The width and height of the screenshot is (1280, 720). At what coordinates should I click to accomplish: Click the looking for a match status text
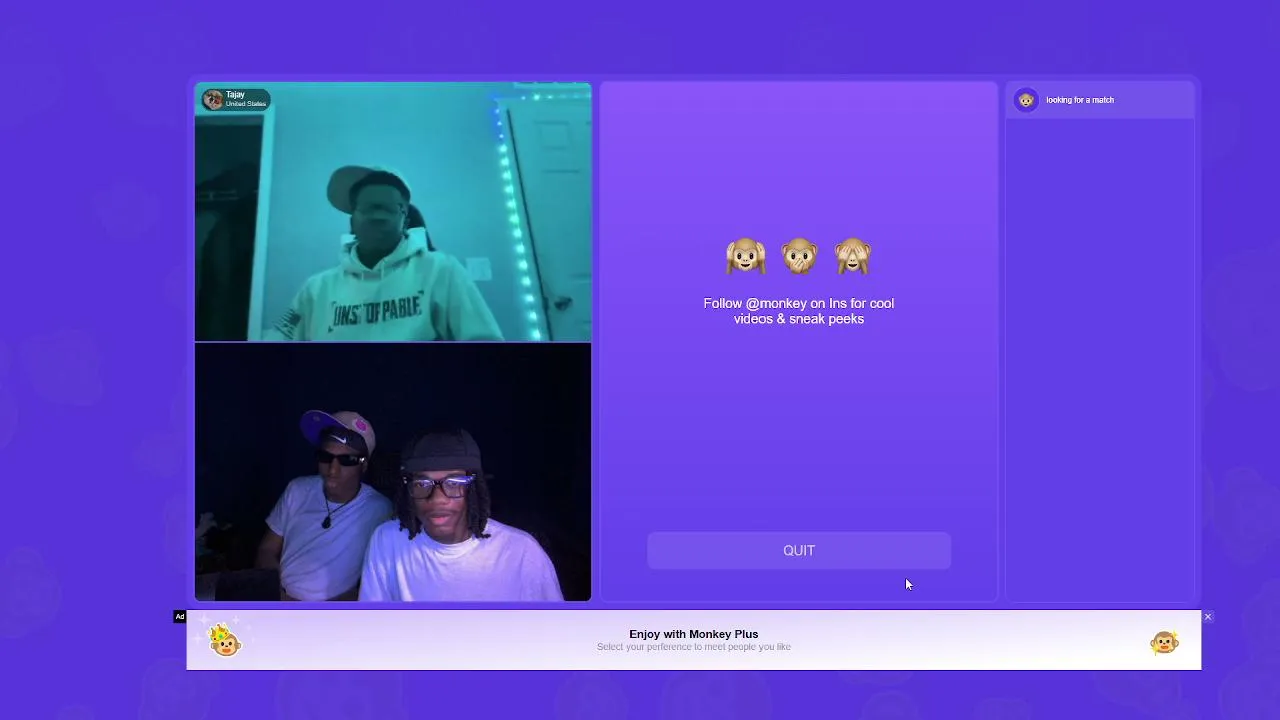pos(1080,100)
